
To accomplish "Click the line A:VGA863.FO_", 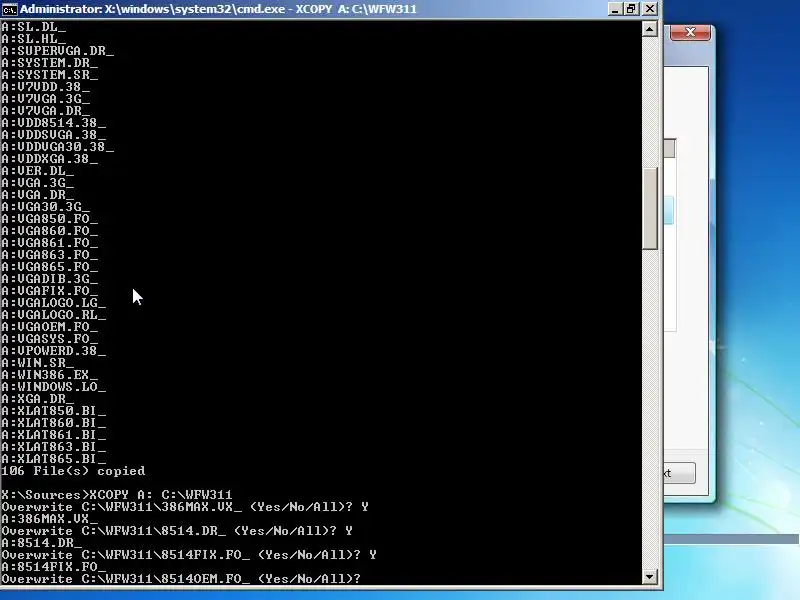I will [49, 255].
